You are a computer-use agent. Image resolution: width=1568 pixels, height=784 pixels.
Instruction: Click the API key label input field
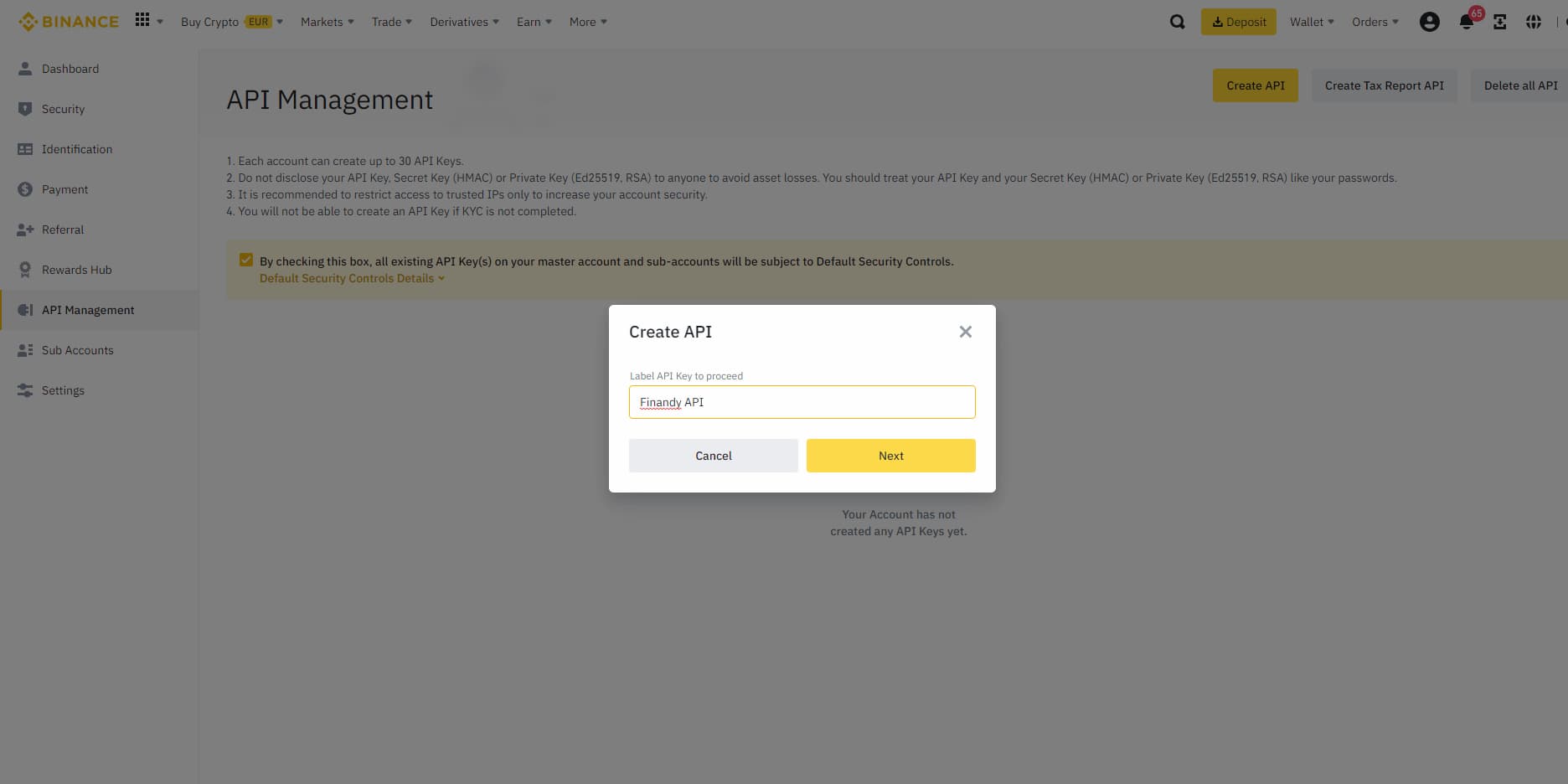pyautogui.click(x=802, y=402)
